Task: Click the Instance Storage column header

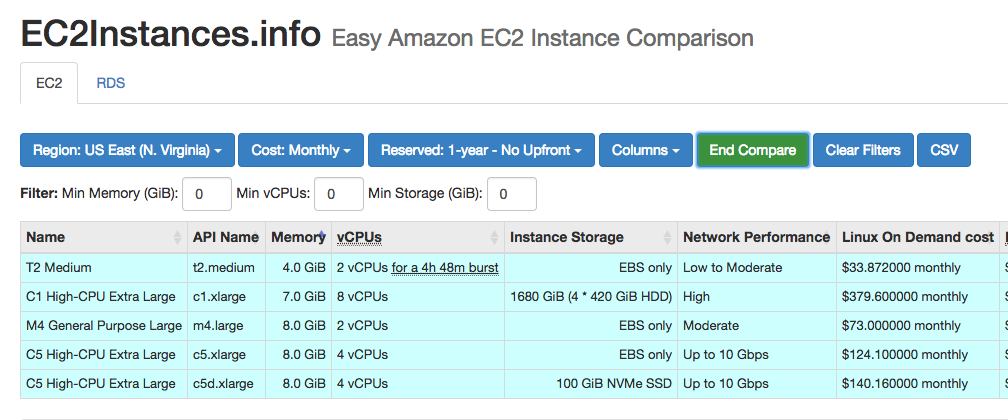Action: [x=591, y=237]
